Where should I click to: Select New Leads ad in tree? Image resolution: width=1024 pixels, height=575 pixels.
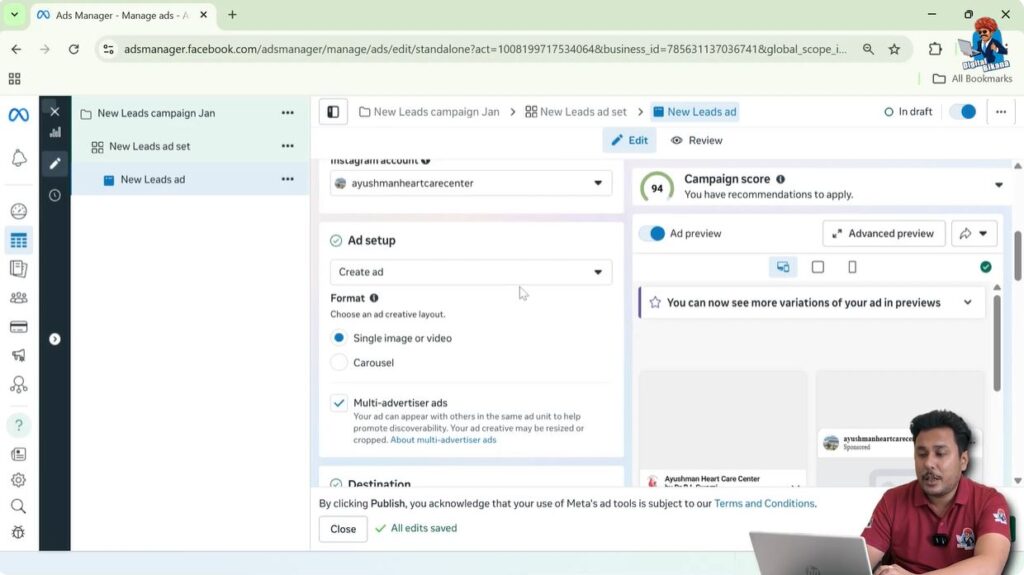[152, 179]
